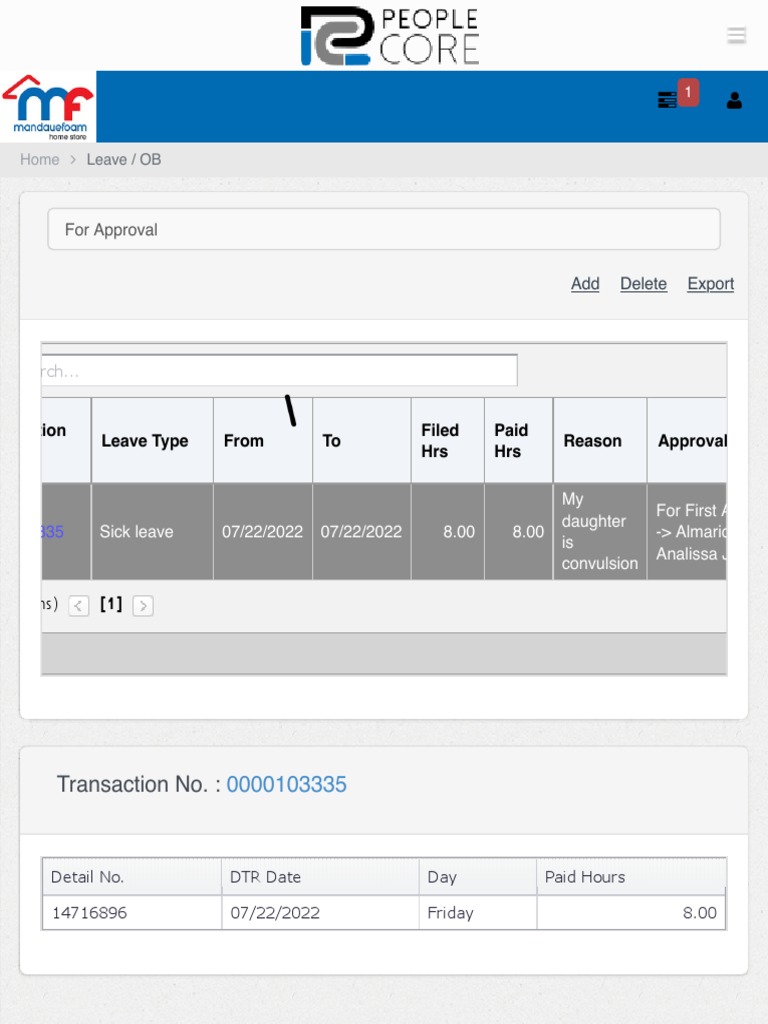Click the DTR Date column header
768x1024 pixels.
coord(320,876)
